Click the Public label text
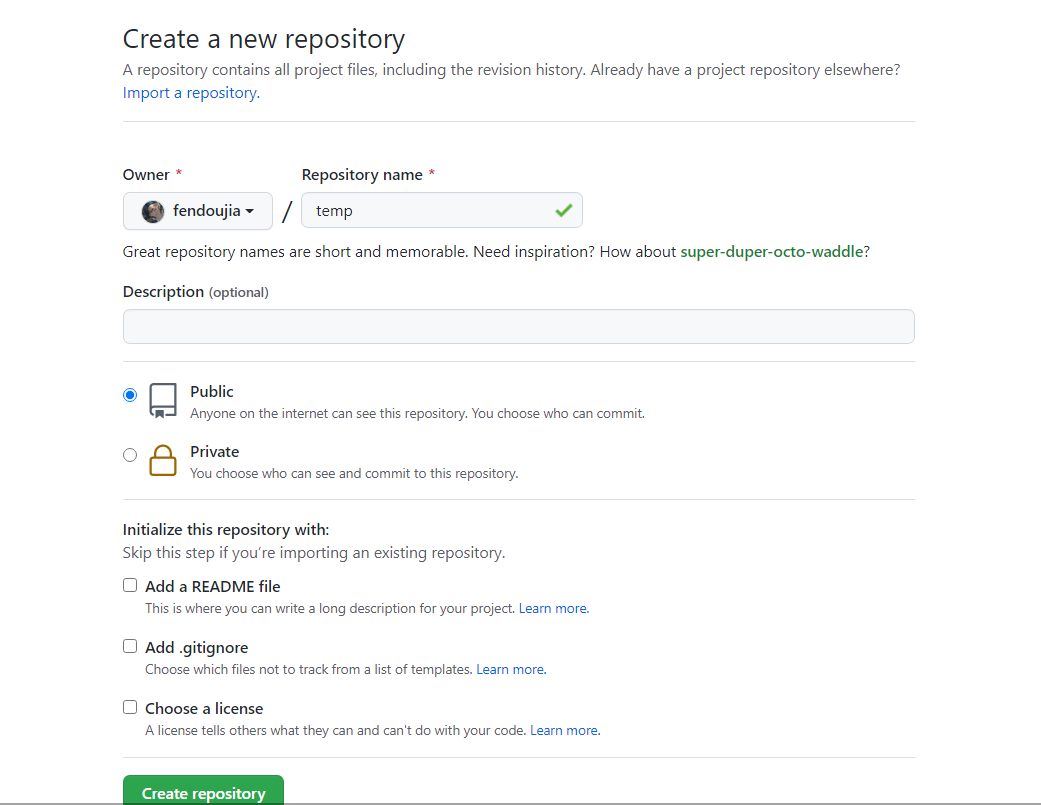Screen dimensions: 1041x805 click(212, 392)
